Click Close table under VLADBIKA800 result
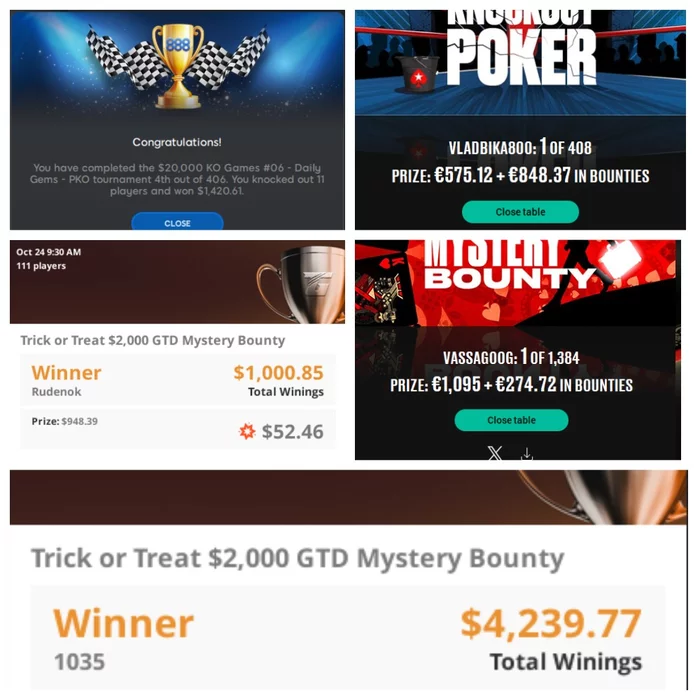700x700 pixels. [520, 212]
